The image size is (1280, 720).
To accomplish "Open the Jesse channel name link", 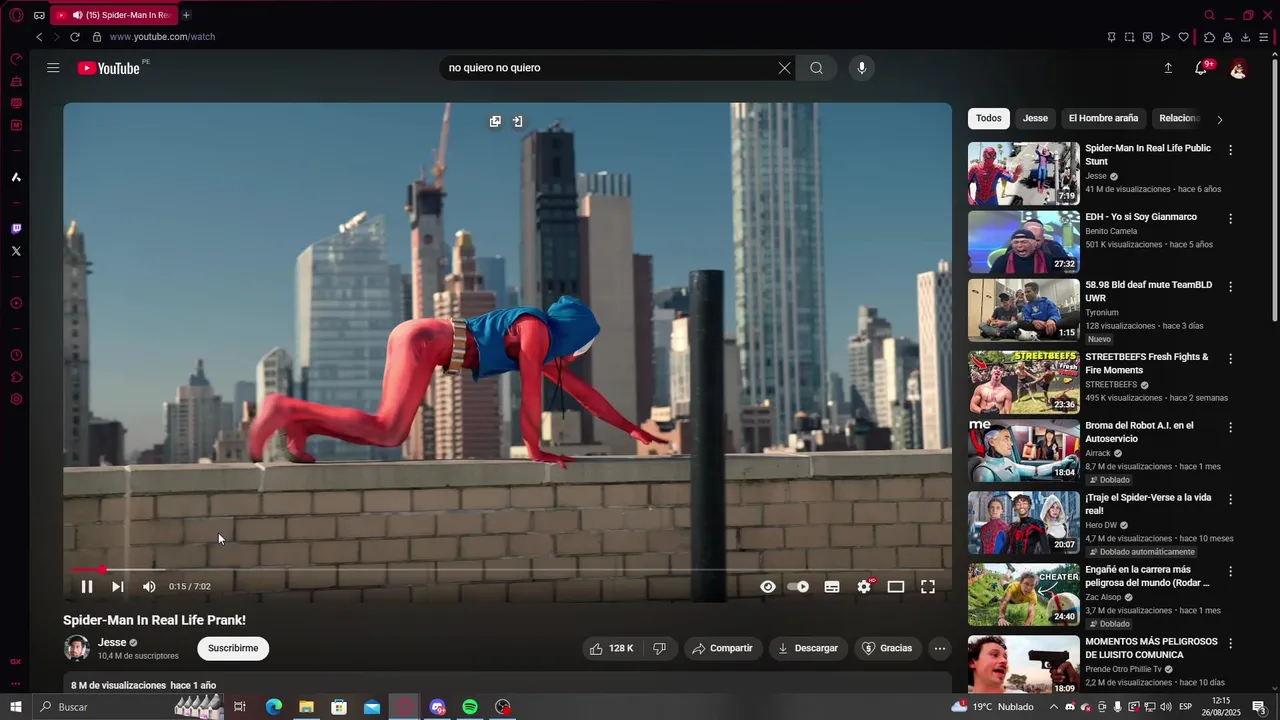I will point(112,642).
